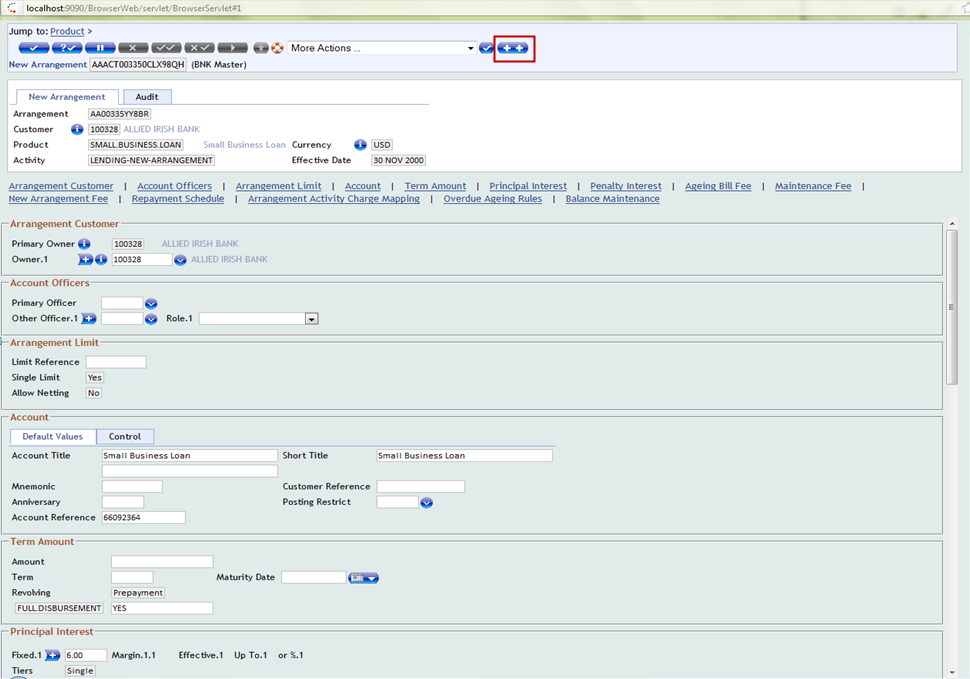Add a Fixed.1 interest rate row
Image resolution: width=970 pixels, height=679 pixels.
pos(53,655)
